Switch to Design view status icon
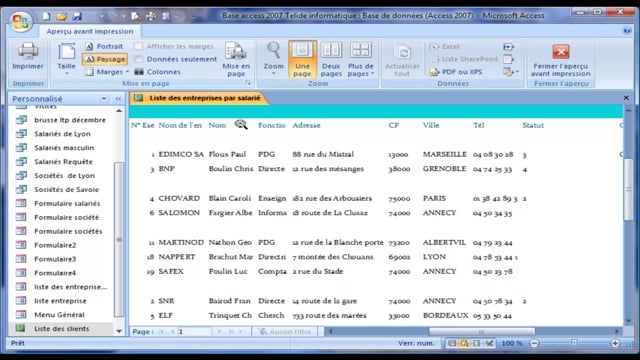Screen dimensions: 640x360 point(489,343)
